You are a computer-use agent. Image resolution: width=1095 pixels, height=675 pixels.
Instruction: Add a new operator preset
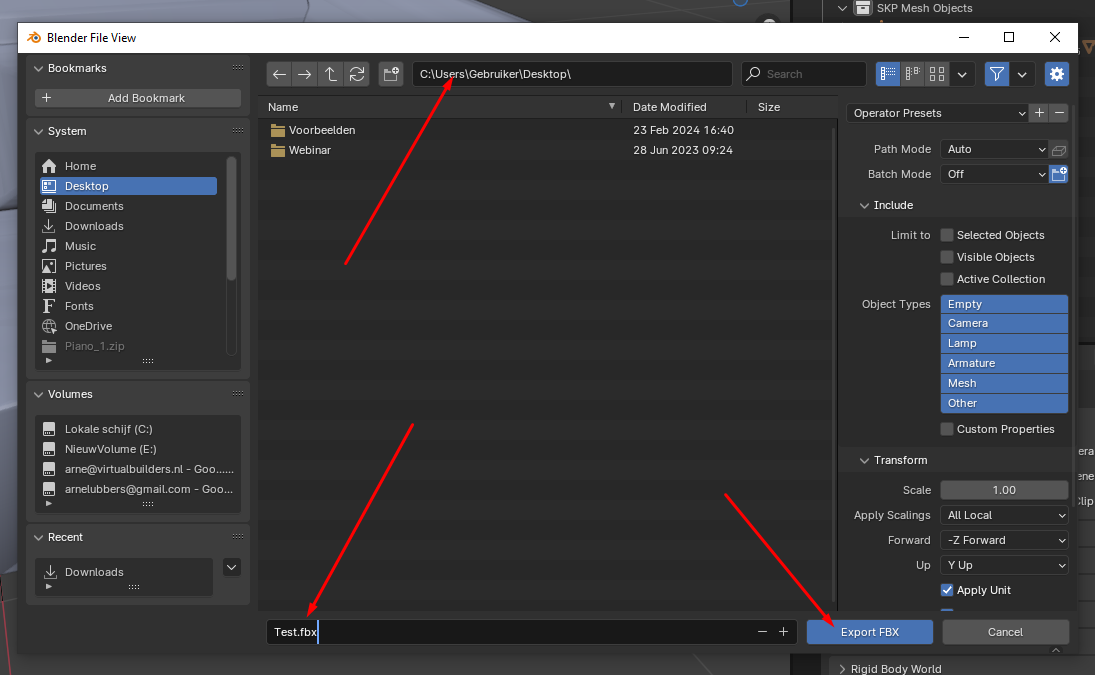pyautogui.click(x=1039, y=113)
